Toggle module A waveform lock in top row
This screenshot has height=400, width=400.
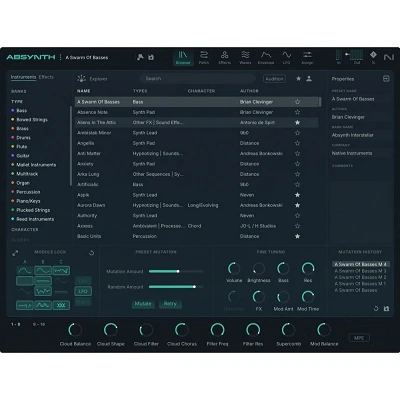coord(25,270)
